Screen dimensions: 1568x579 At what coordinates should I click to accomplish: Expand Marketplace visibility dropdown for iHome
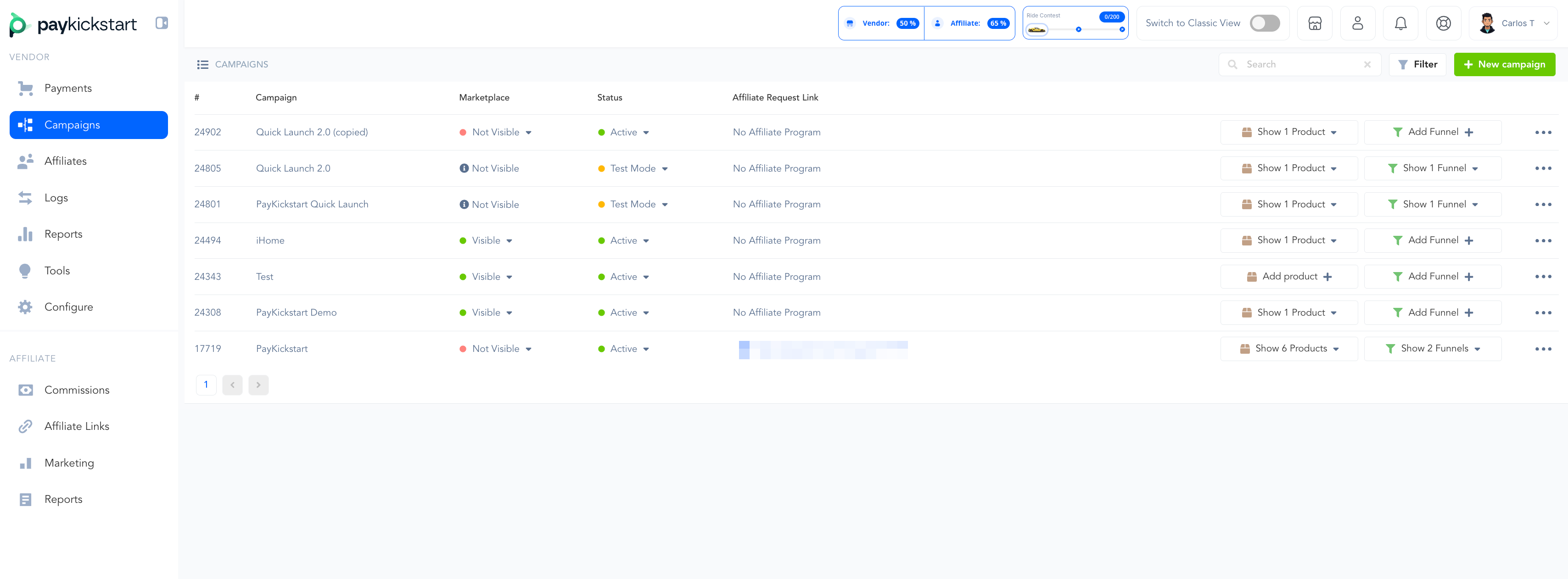509,241
